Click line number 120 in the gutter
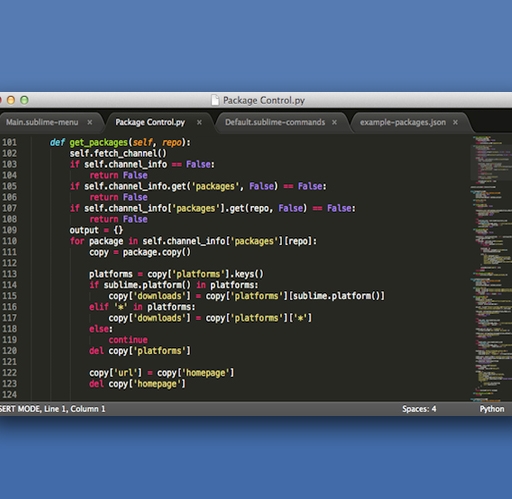Viewport: 512px width, 499px height. click(x=9, y=351)
